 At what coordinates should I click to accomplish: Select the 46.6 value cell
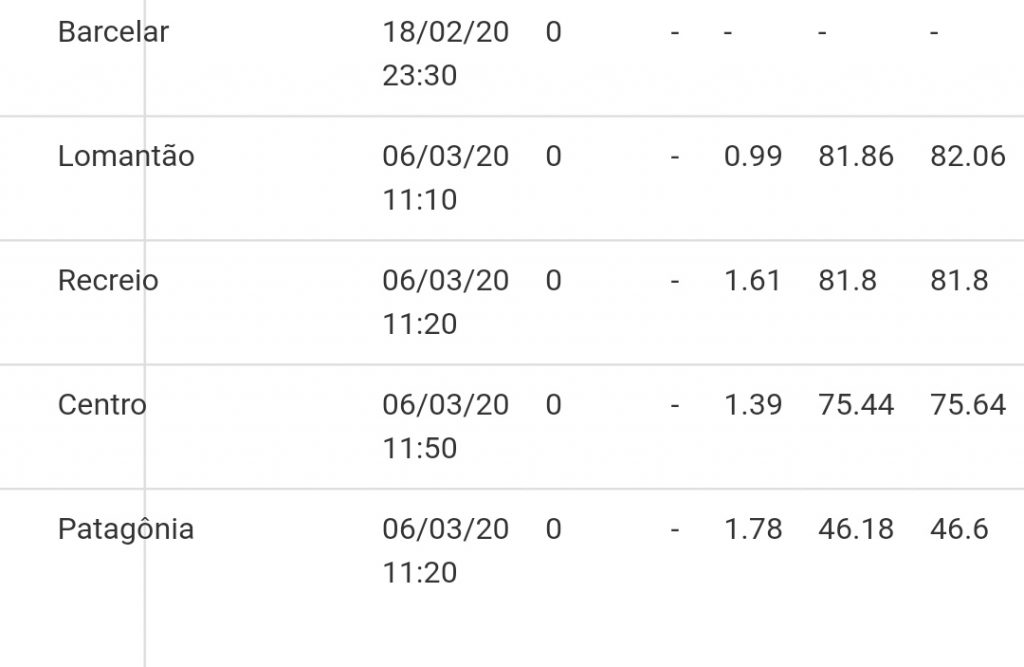click(959, 528)
